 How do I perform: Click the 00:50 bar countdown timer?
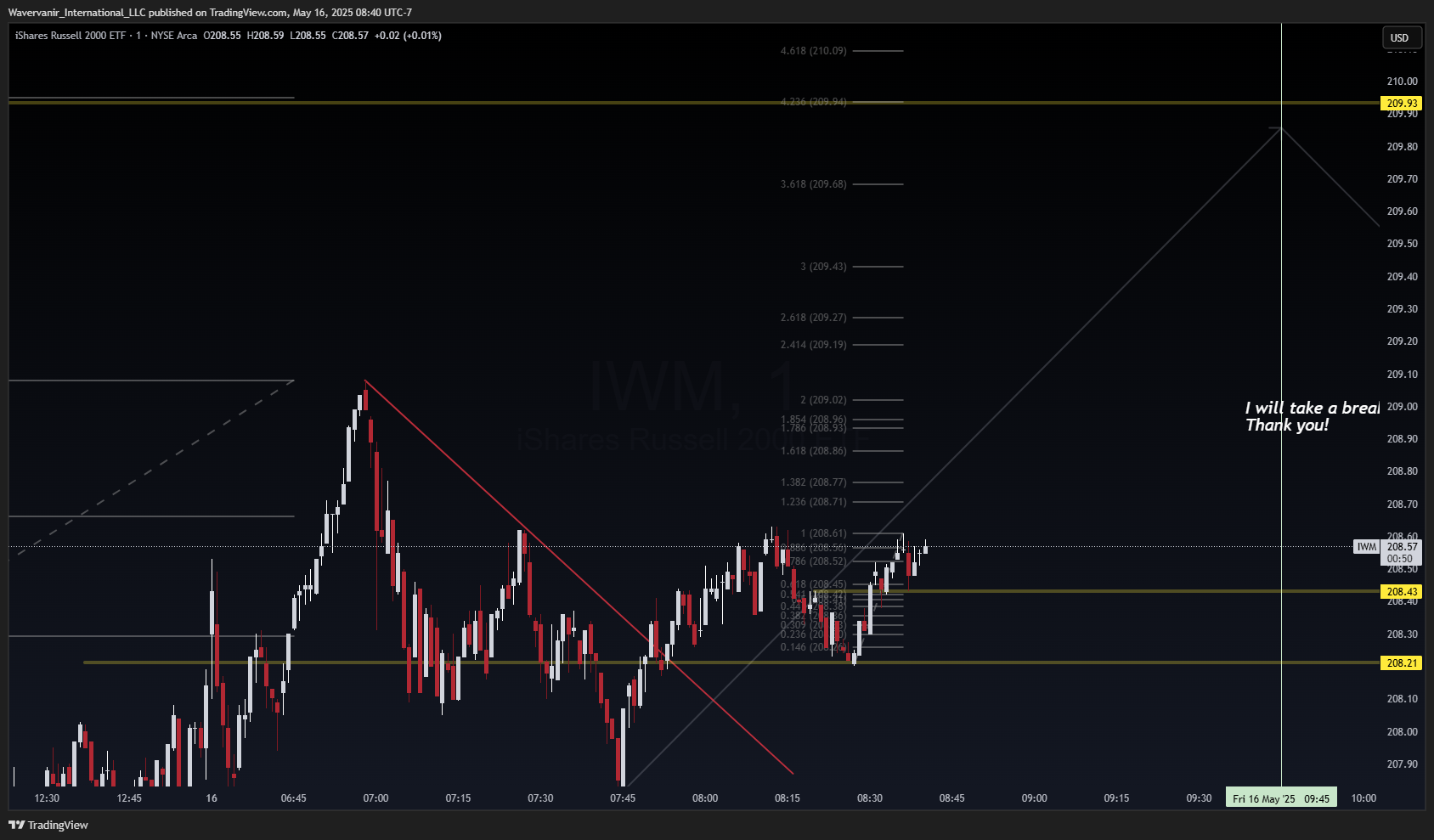pos(1400,559)
